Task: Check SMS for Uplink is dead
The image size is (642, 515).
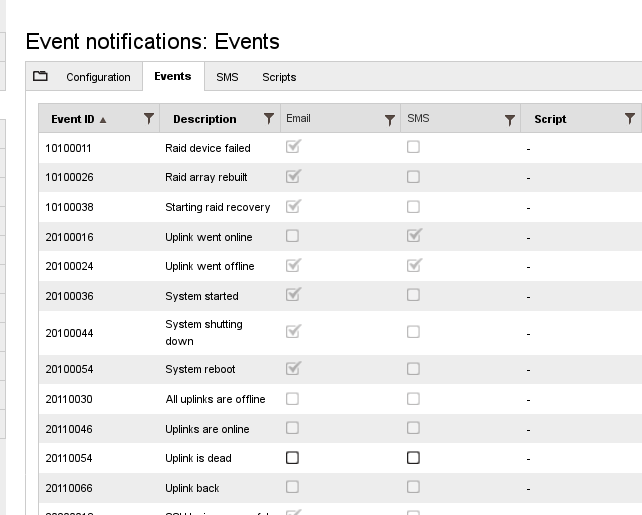Action: point(413,458)
